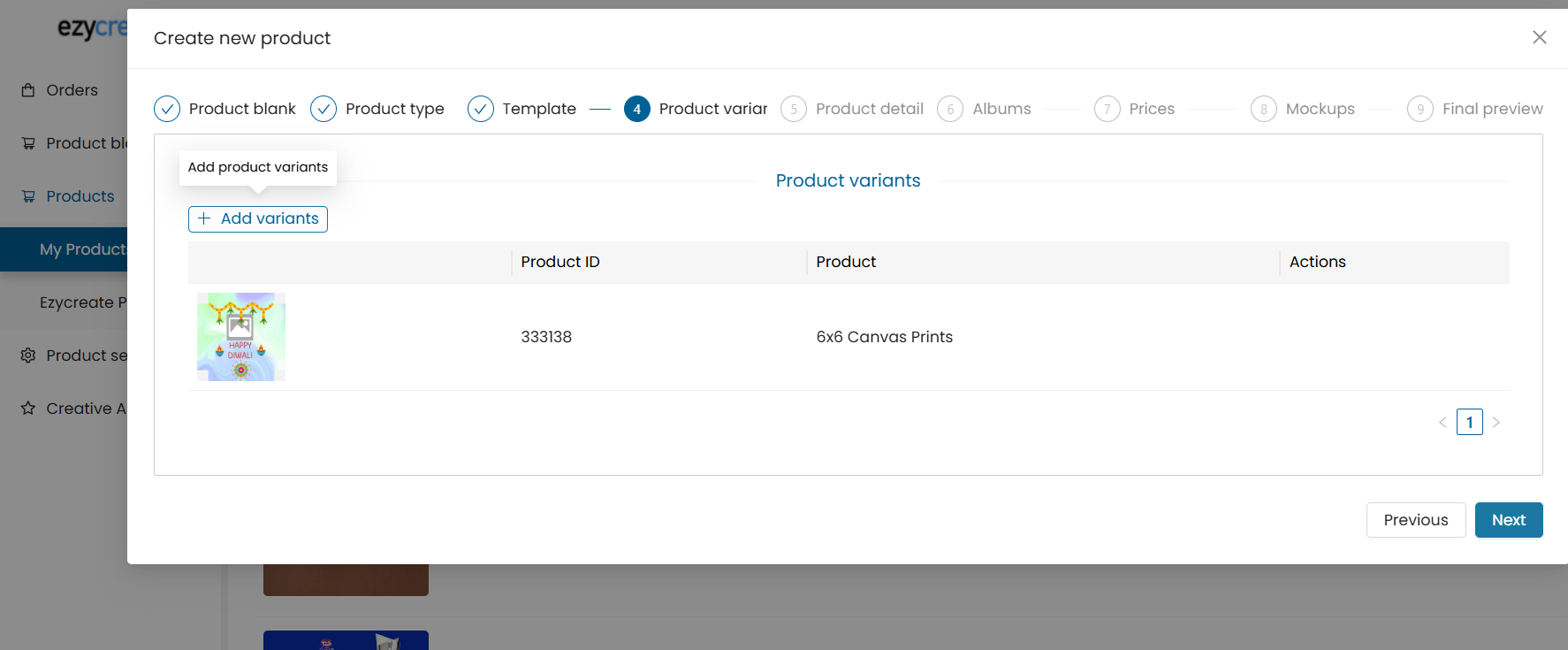Viewport: 1568px width, 650px height.
Task: Click the Next button
Action: (1509, 520)
